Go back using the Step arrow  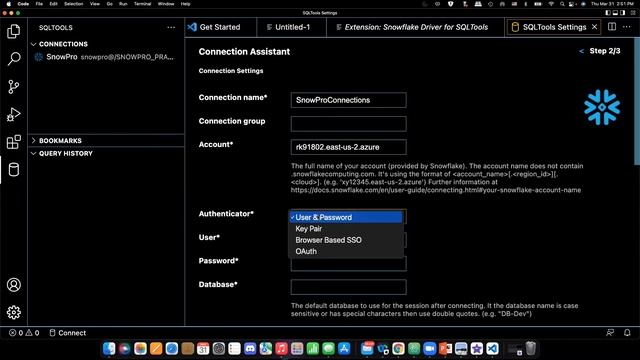tap(581, 51)
